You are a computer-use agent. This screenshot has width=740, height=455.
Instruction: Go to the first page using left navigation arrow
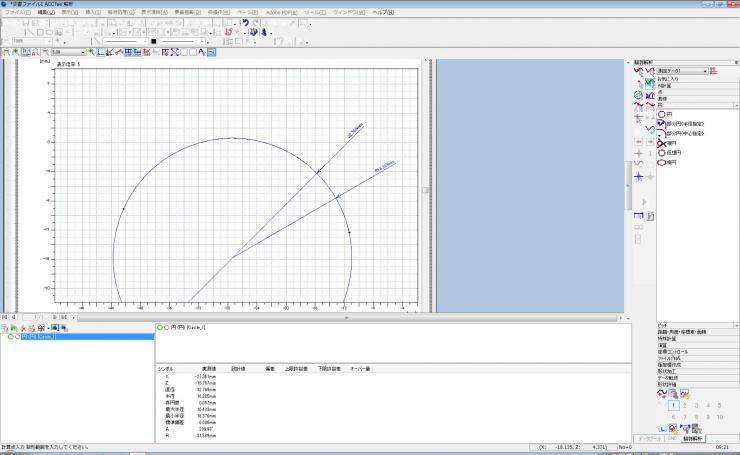point(5,317)
